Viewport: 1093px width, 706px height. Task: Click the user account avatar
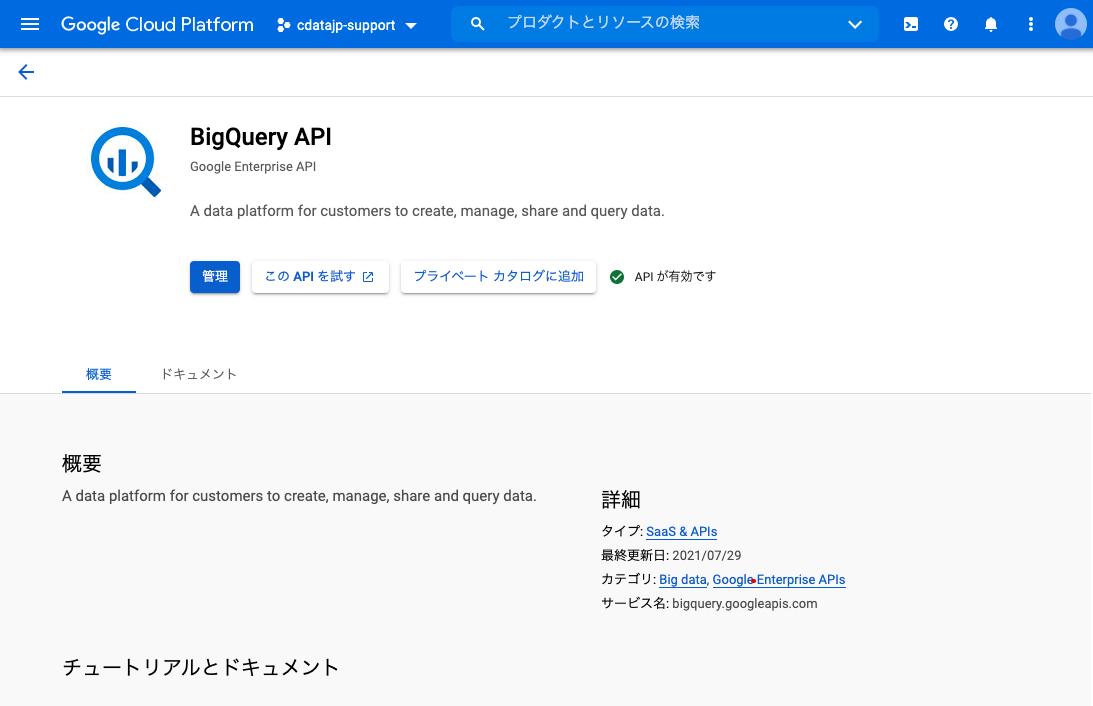(x=1070, y=24)
